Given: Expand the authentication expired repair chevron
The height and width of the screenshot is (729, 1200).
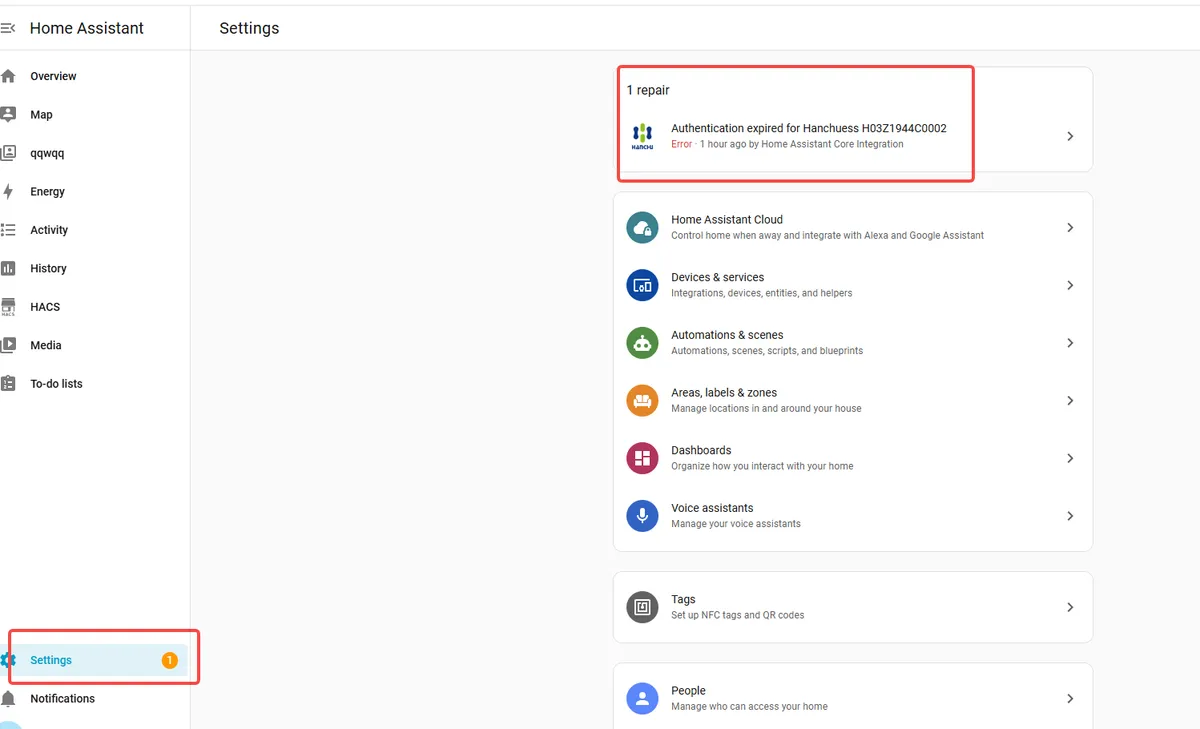Looking at the screenshot, I should point(1070,136).
